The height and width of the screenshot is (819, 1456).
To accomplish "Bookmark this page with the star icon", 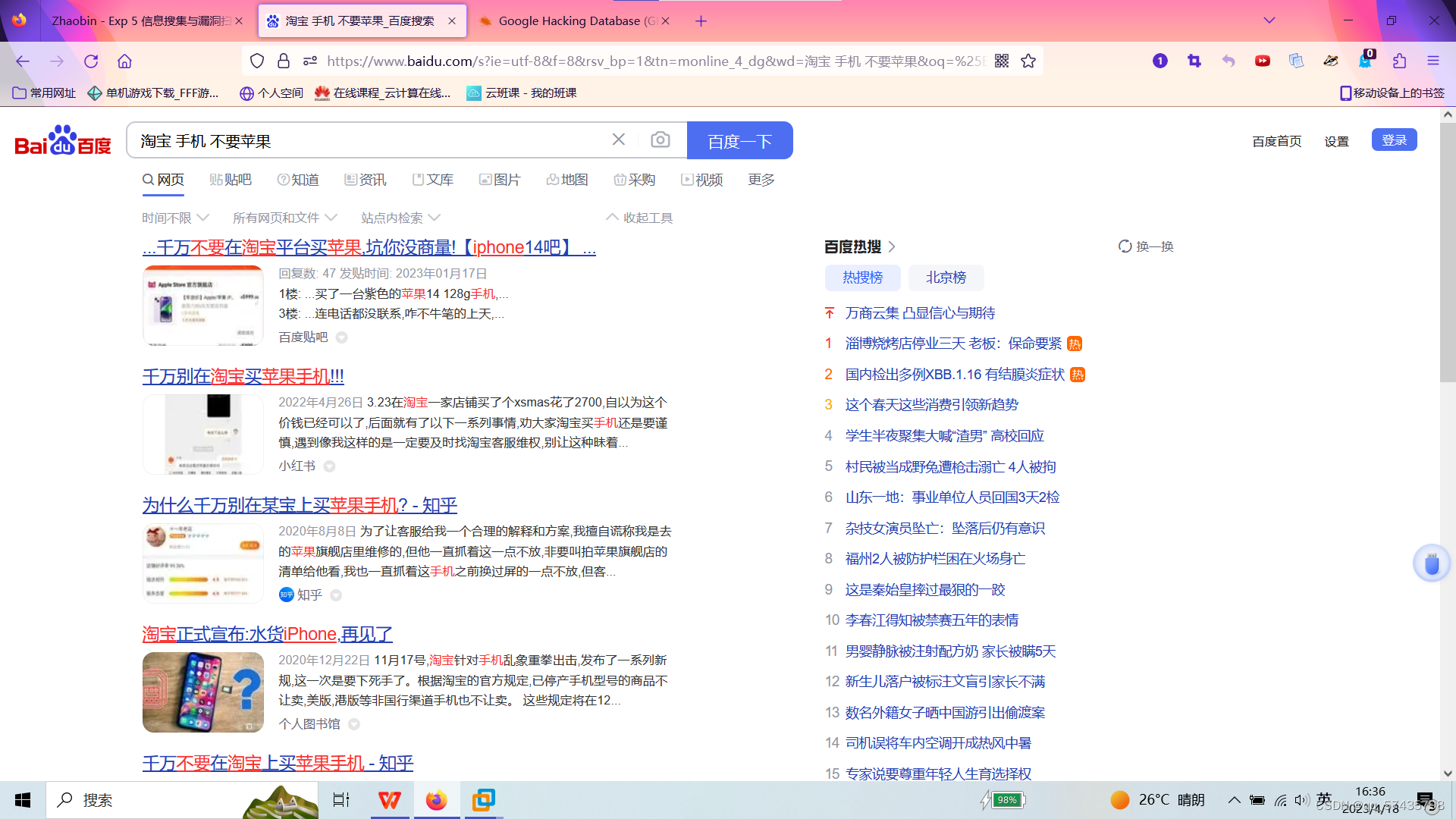I will coord(1028,61).
